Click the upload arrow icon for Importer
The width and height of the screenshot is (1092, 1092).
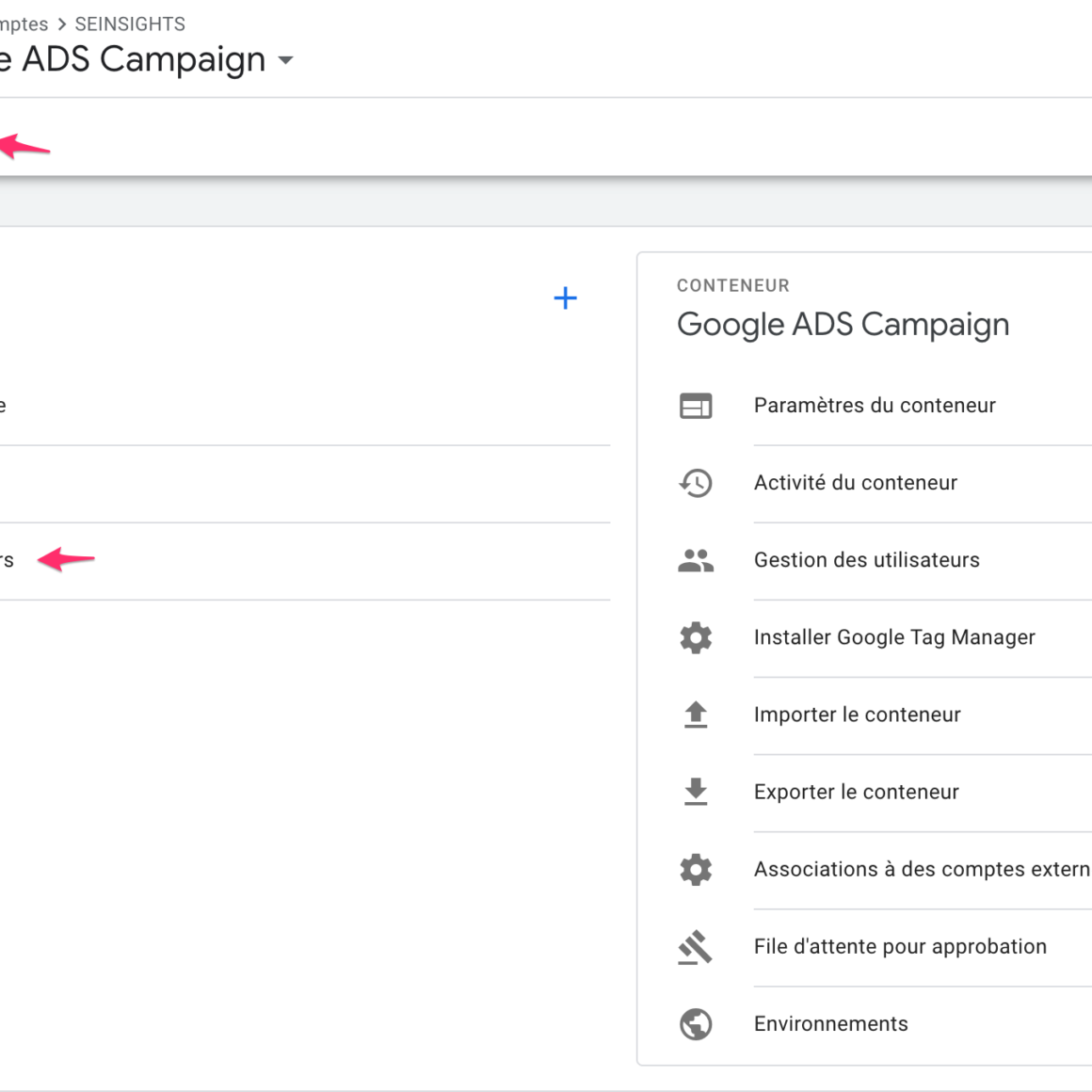point(696,715)
